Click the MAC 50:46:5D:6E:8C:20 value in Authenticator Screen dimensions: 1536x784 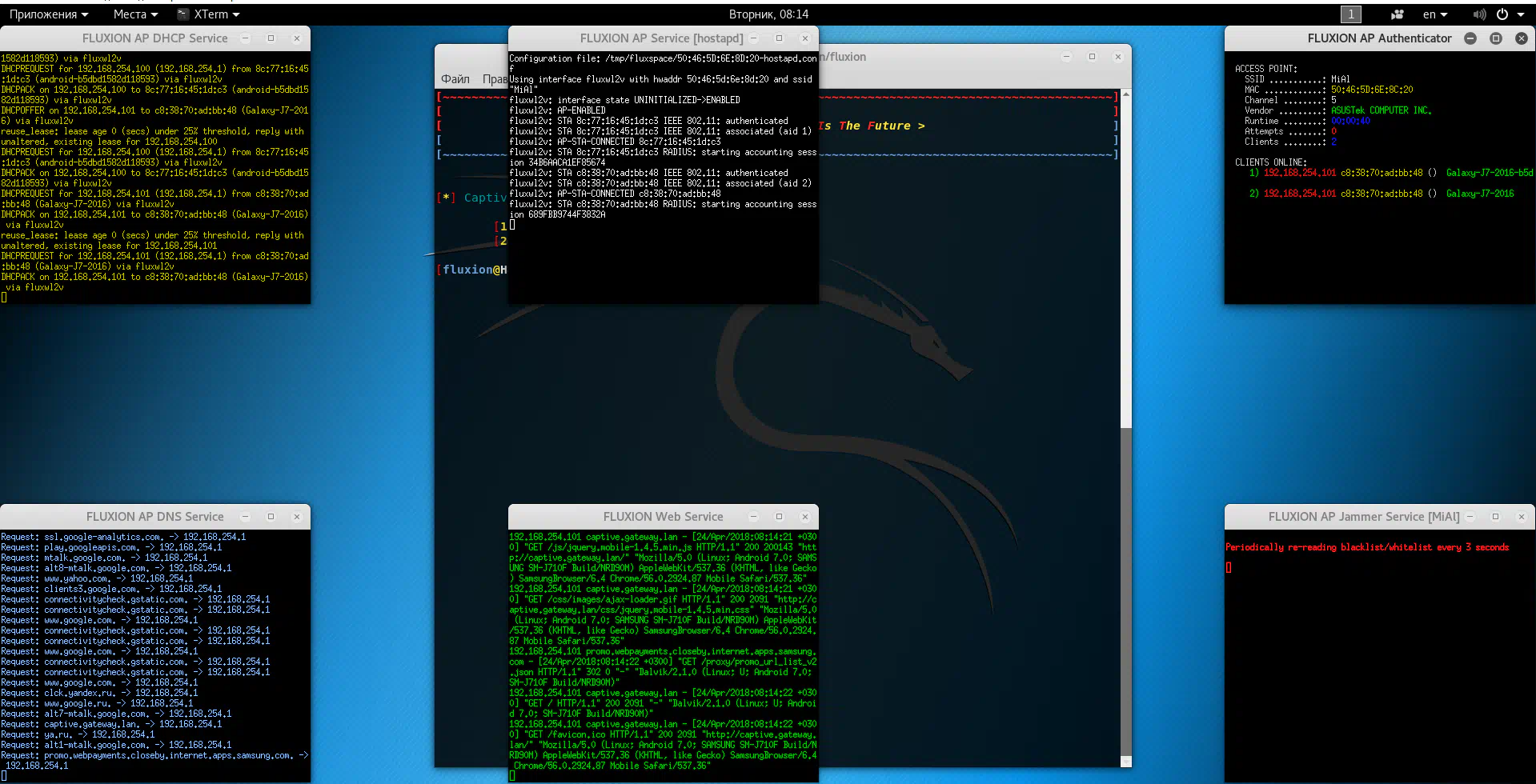(1372, 90)
